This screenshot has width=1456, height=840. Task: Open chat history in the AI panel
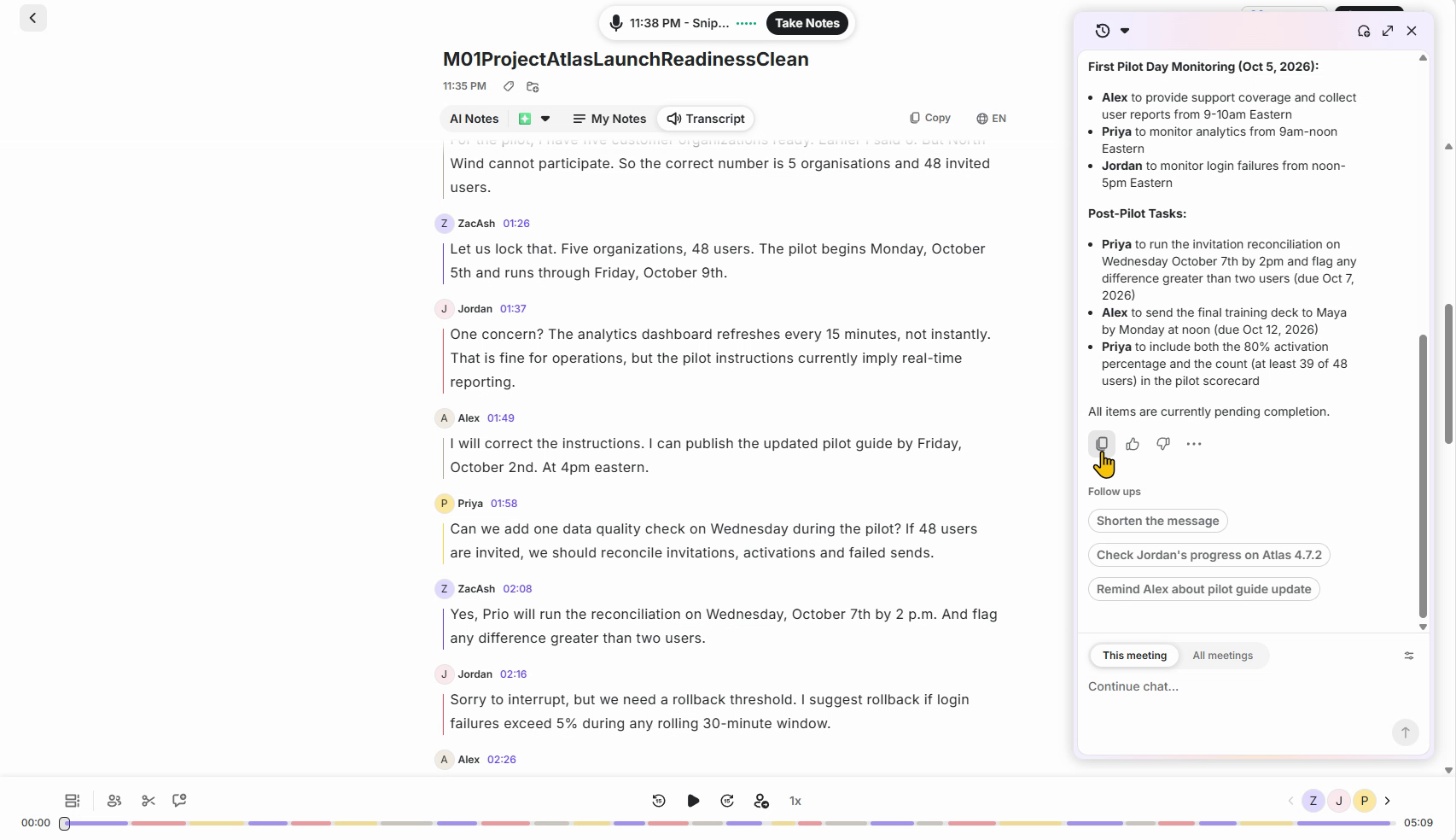point(1103,31)
